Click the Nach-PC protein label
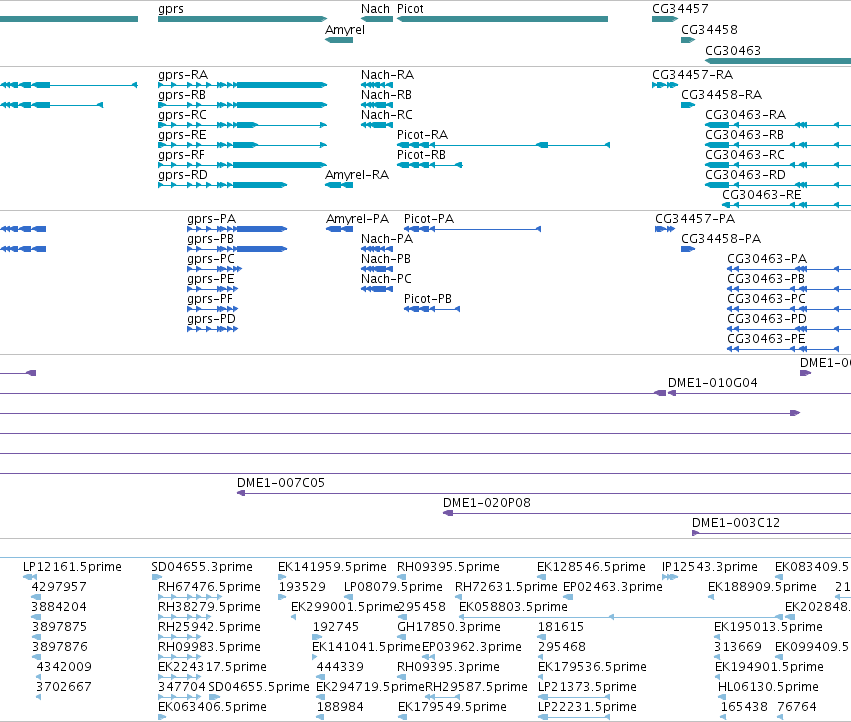Image resolution: width=851 pixels, height=722 pixels. [x=386, y=279]
